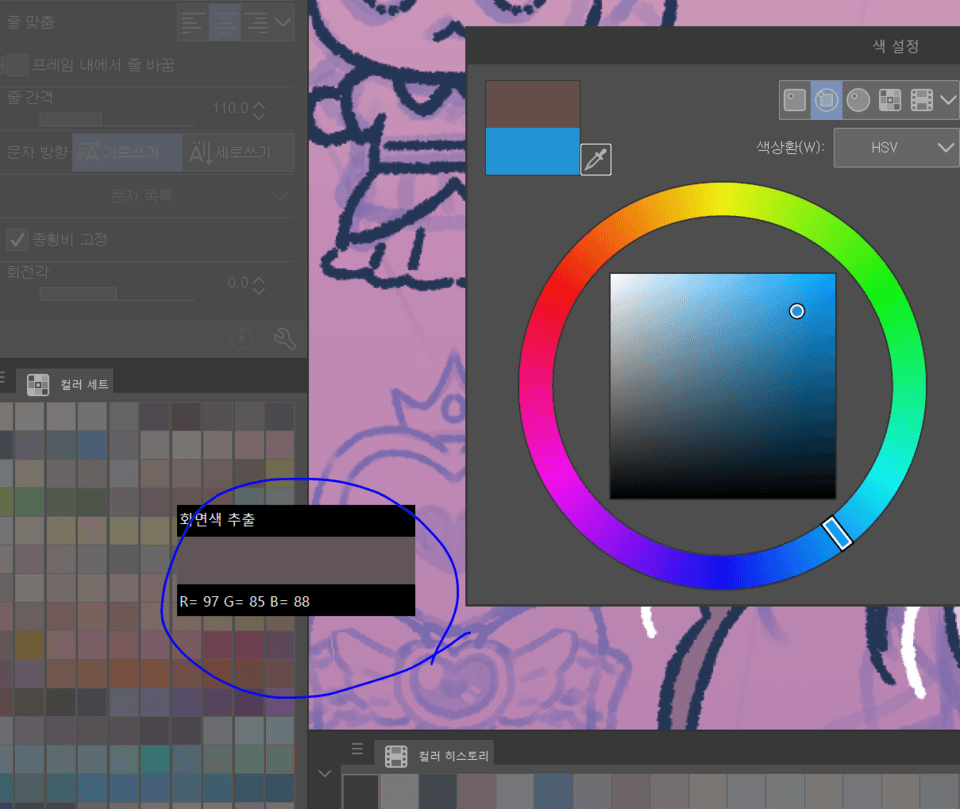Screen dimensions: 960x809
Task: Pick the first dark swatch in color history
Action: (361, 792)
